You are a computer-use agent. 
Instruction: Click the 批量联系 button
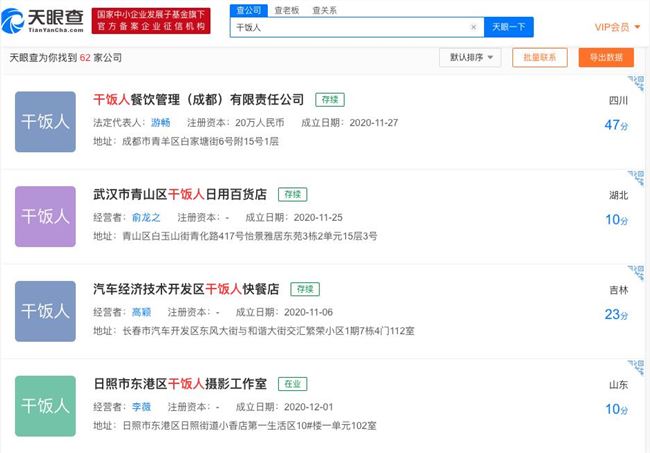click(540, 57)
